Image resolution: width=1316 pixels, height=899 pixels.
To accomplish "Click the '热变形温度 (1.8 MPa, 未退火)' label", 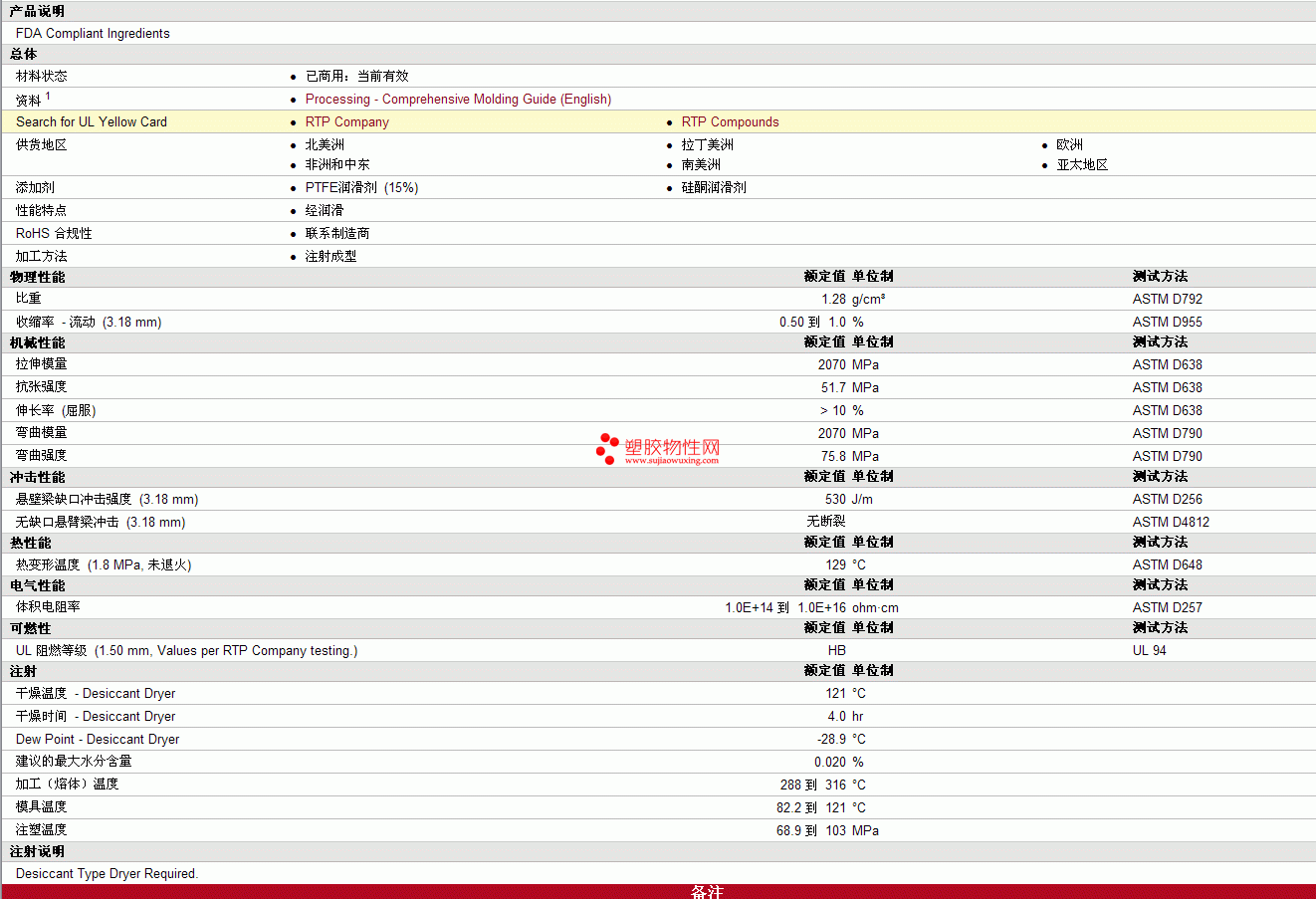I will click(x=104, y=564).
